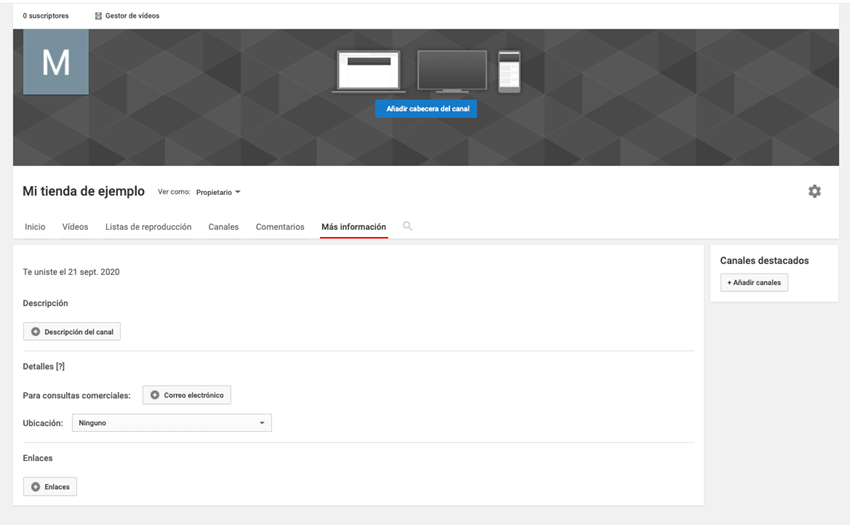
Task: Click the Gestor de vídeos icon
Action: (x=98, y=16)
